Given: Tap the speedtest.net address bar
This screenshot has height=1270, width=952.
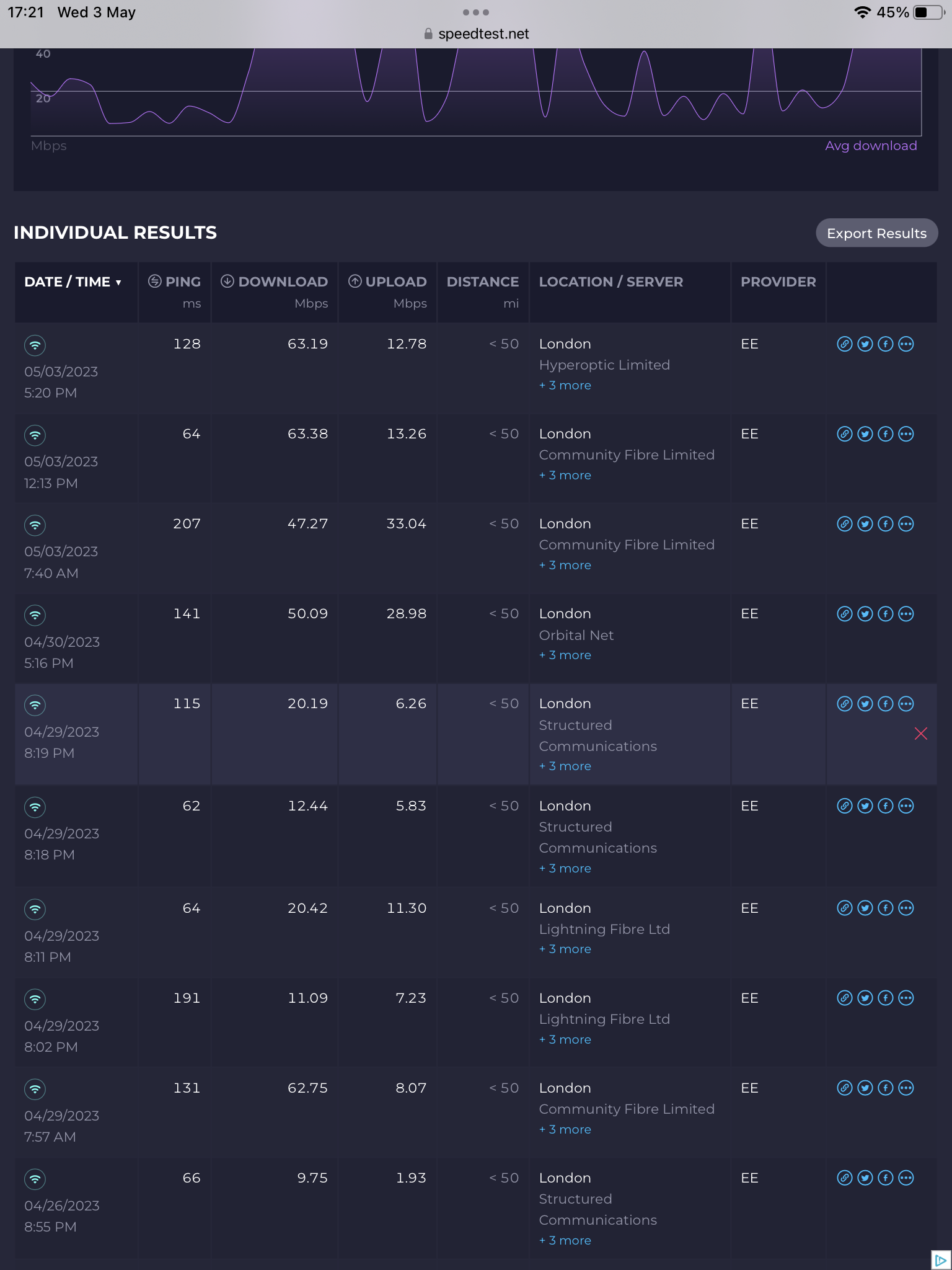Looking at the screenshot, I should [476, 33].
